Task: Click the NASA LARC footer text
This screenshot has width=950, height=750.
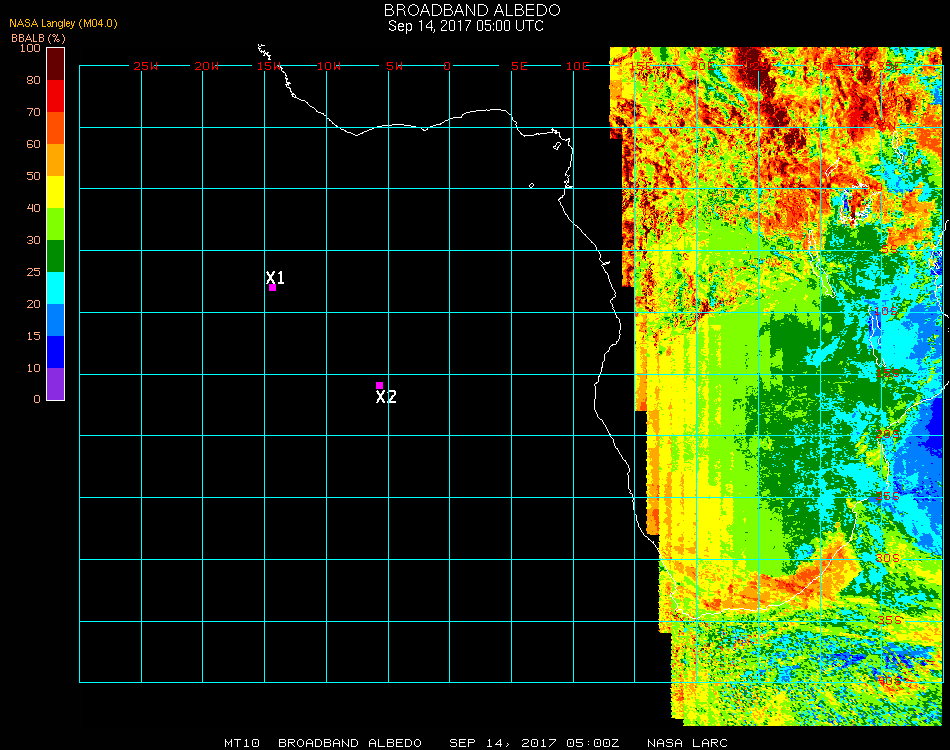Action: [x=687, y=743]
